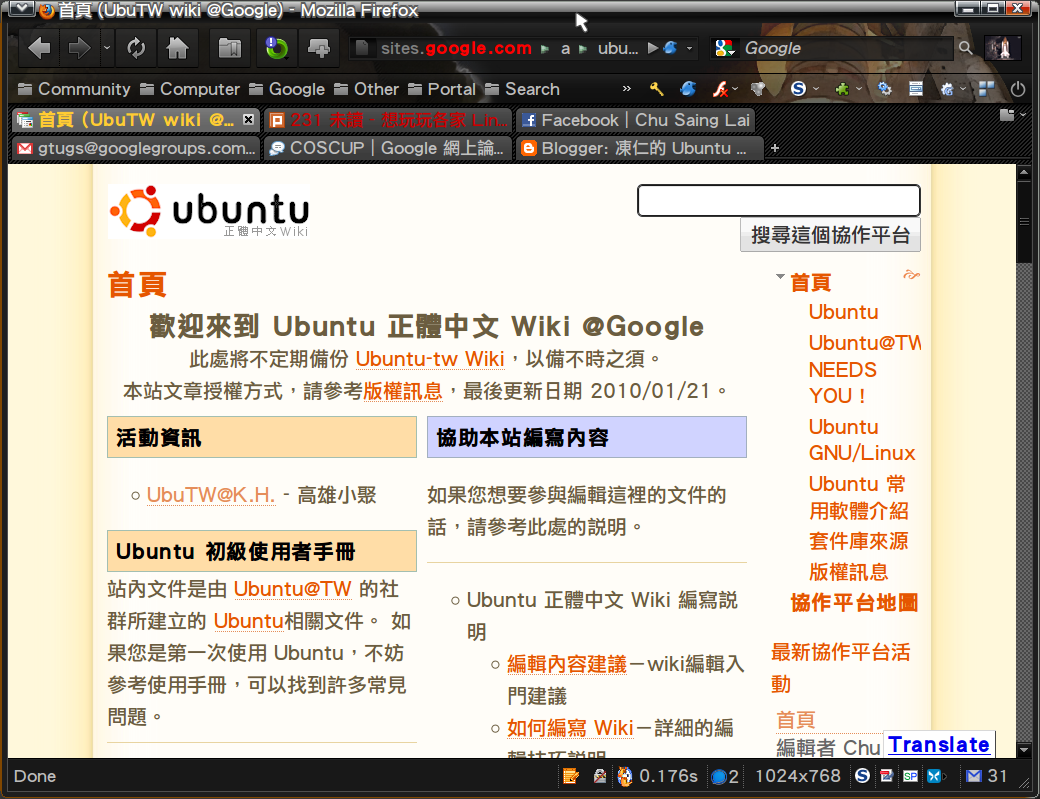The width and height of the screenshot is (1040, 799).
Task: Open the Echofon Twitter bird icon
Action: pos(688,89)
